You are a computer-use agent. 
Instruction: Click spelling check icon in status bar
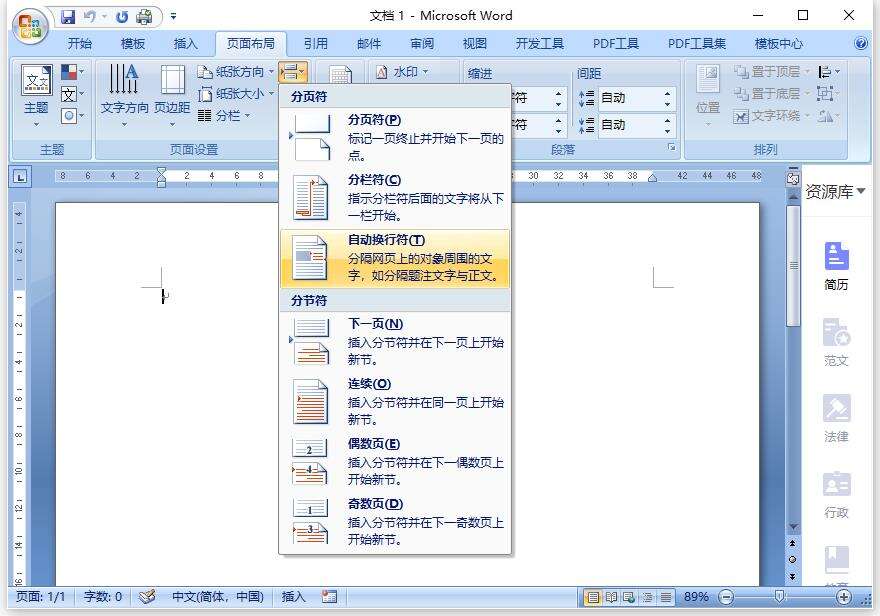(x=146, y=597)
